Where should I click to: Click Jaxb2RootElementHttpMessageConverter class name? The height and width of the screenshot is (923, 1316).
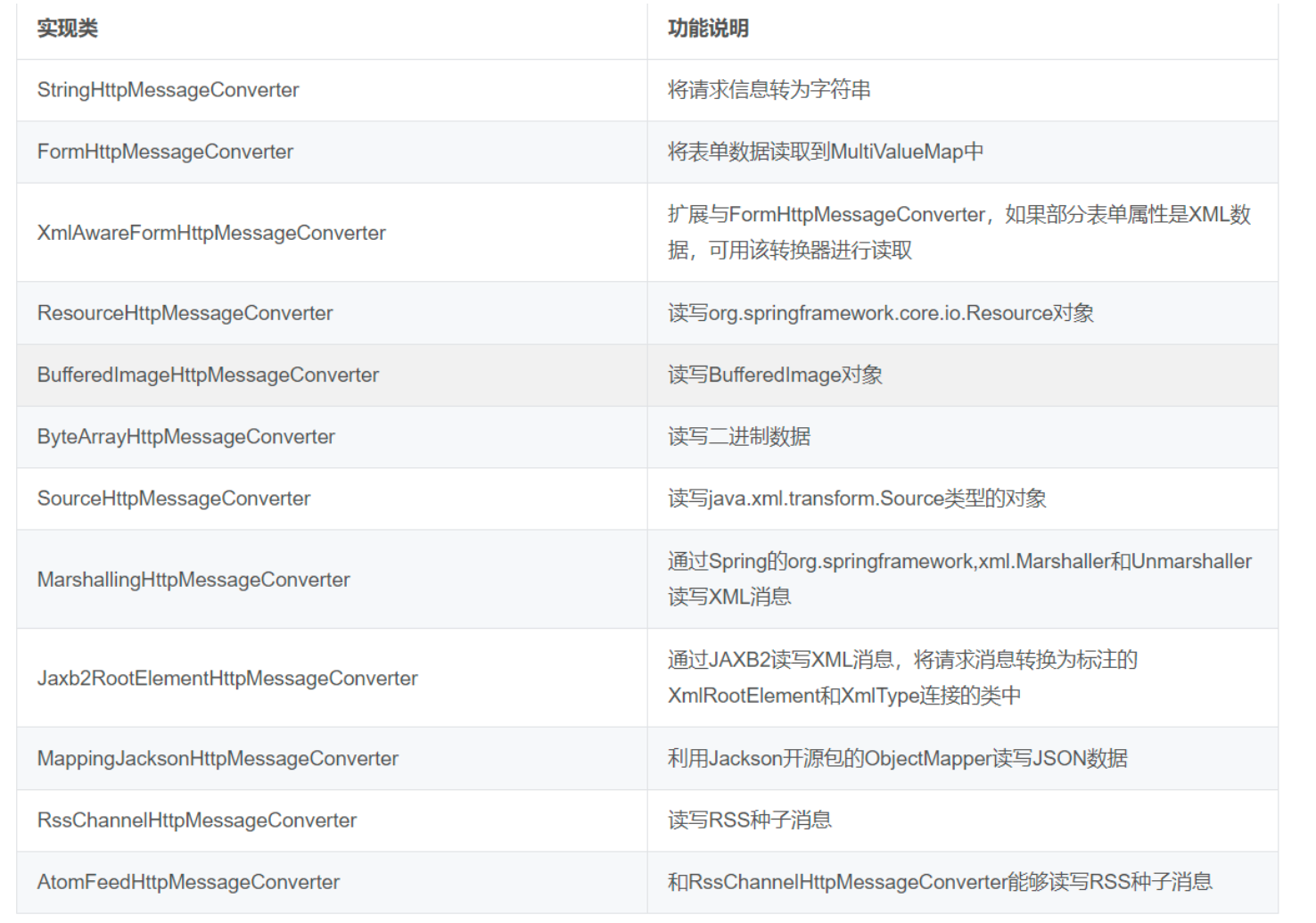[227, 679]
